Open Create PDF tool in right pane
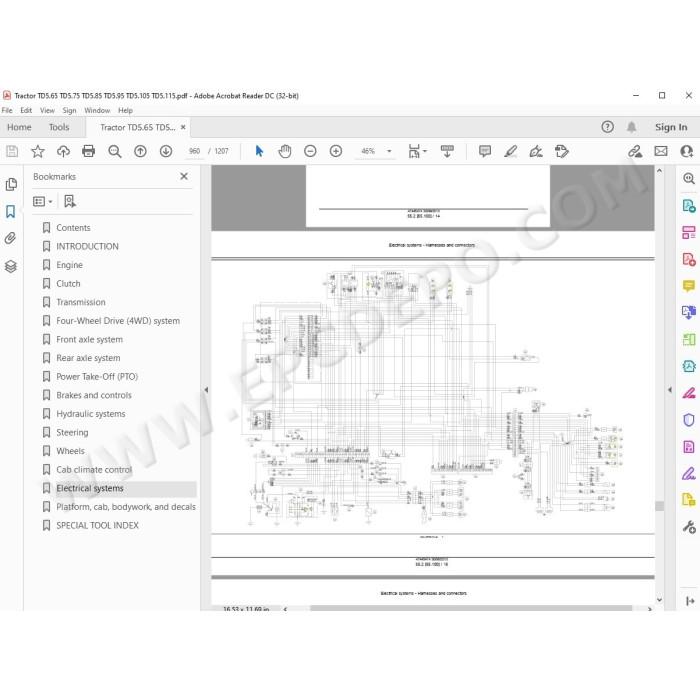700x700 pixels. [x=689, y=259]
